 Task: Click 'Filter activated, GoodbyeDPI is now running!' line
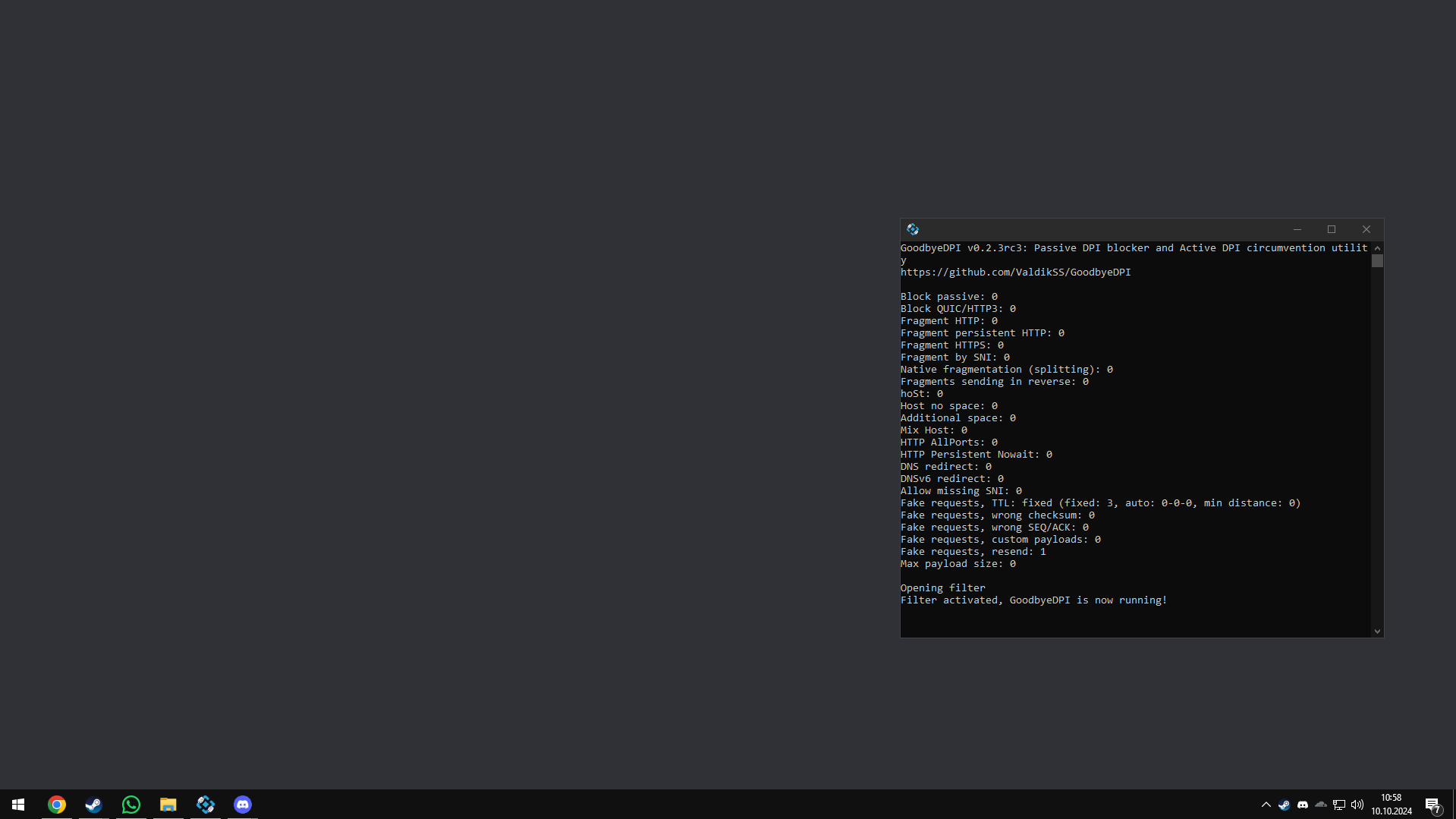(x=1034, y=600)
